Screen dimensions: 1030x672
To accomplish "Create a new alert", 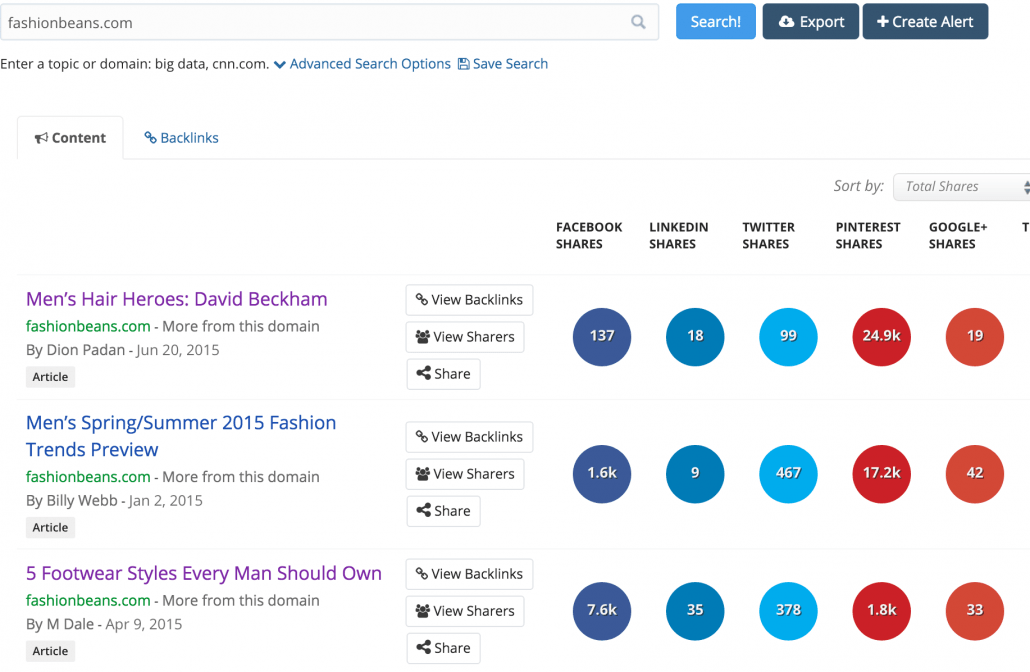I will [925, 22].
